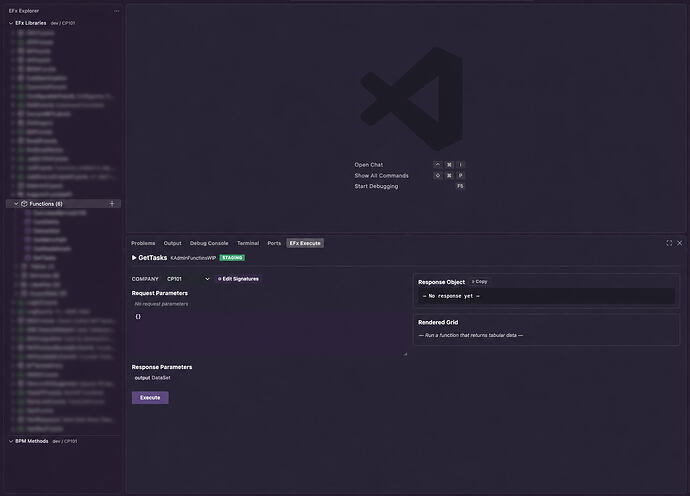Collapse the BPM Methods section
The width and height of the screenshot is (690, 496).
[11, 441]
